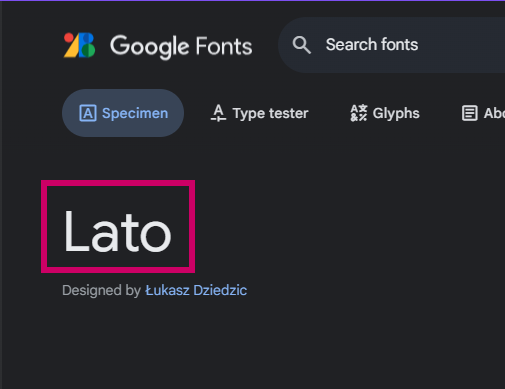505x389 pixels.
Task: Switch to the Type tester tab
Action: point(259,113)
